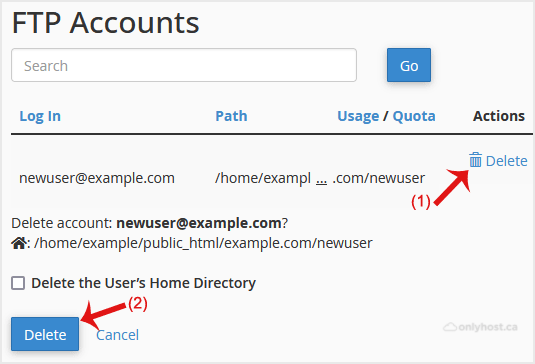Sort accounts by Usage

(x=358, y=116)
